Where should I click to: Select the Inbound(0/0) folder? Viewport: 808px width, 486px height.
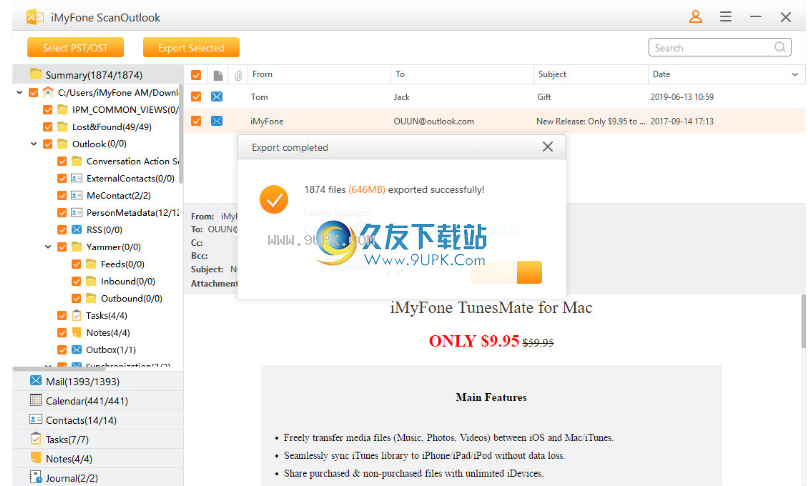[128, 281]
